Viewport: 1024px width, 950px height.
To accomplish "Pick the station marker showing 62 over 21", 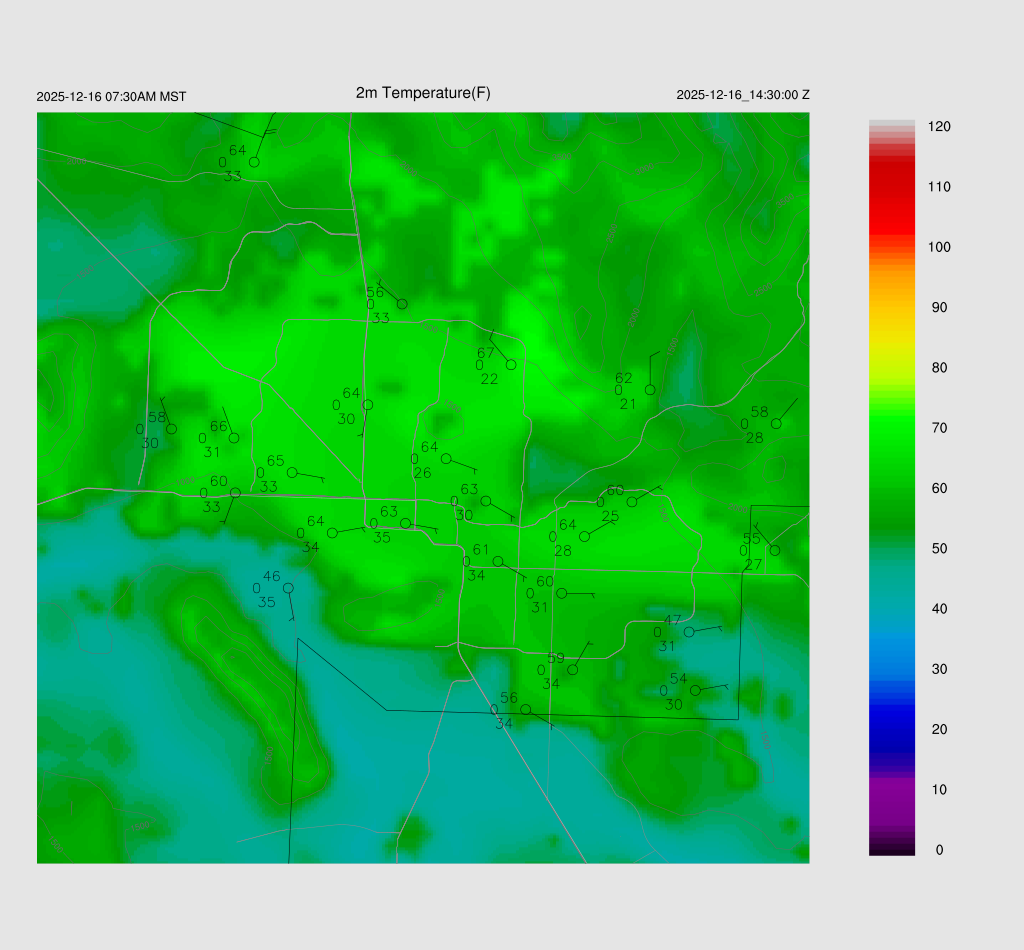I will (650, 390).
